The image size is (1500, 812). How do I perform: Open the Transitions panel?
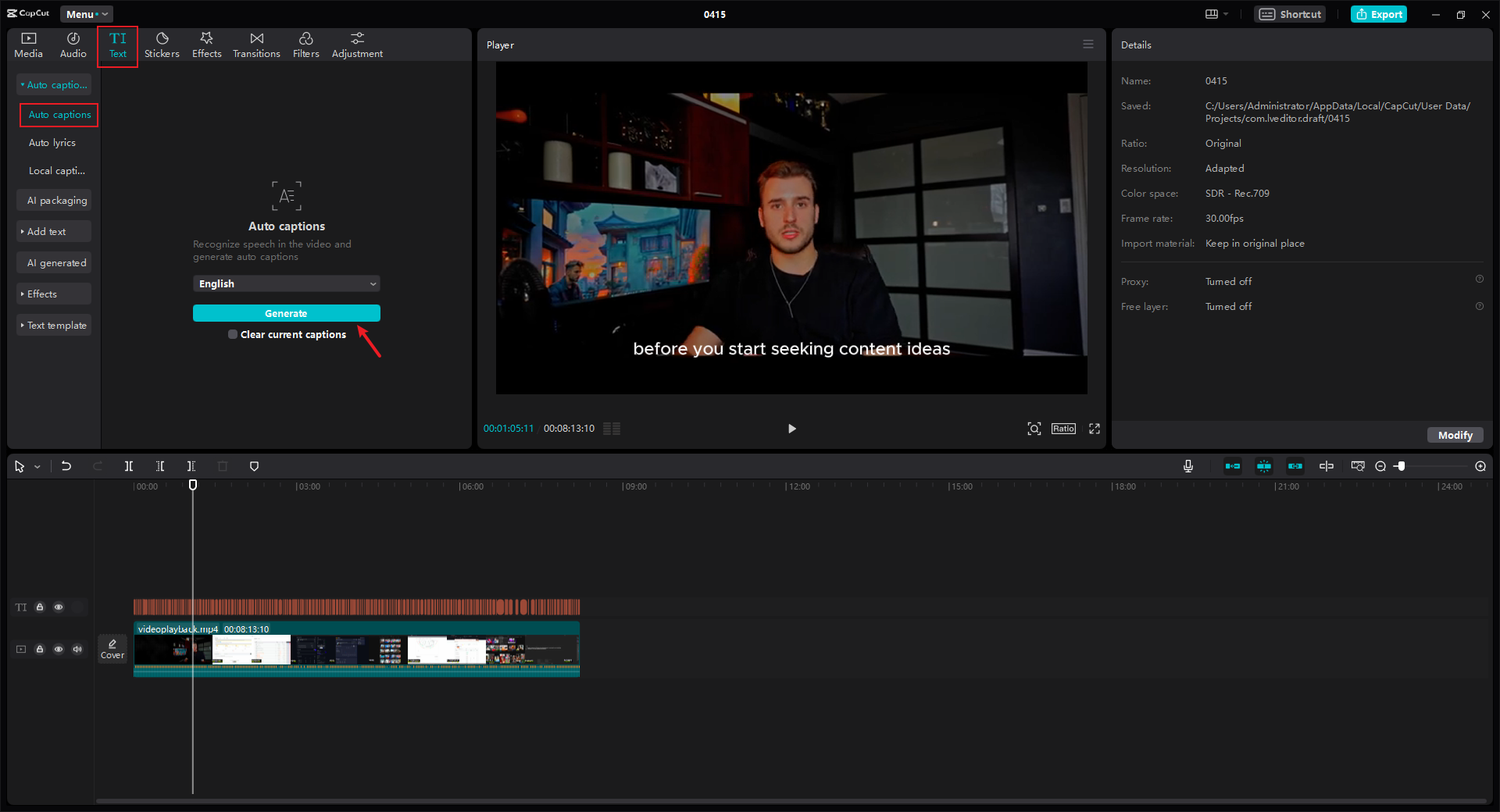tap(256, 45)
